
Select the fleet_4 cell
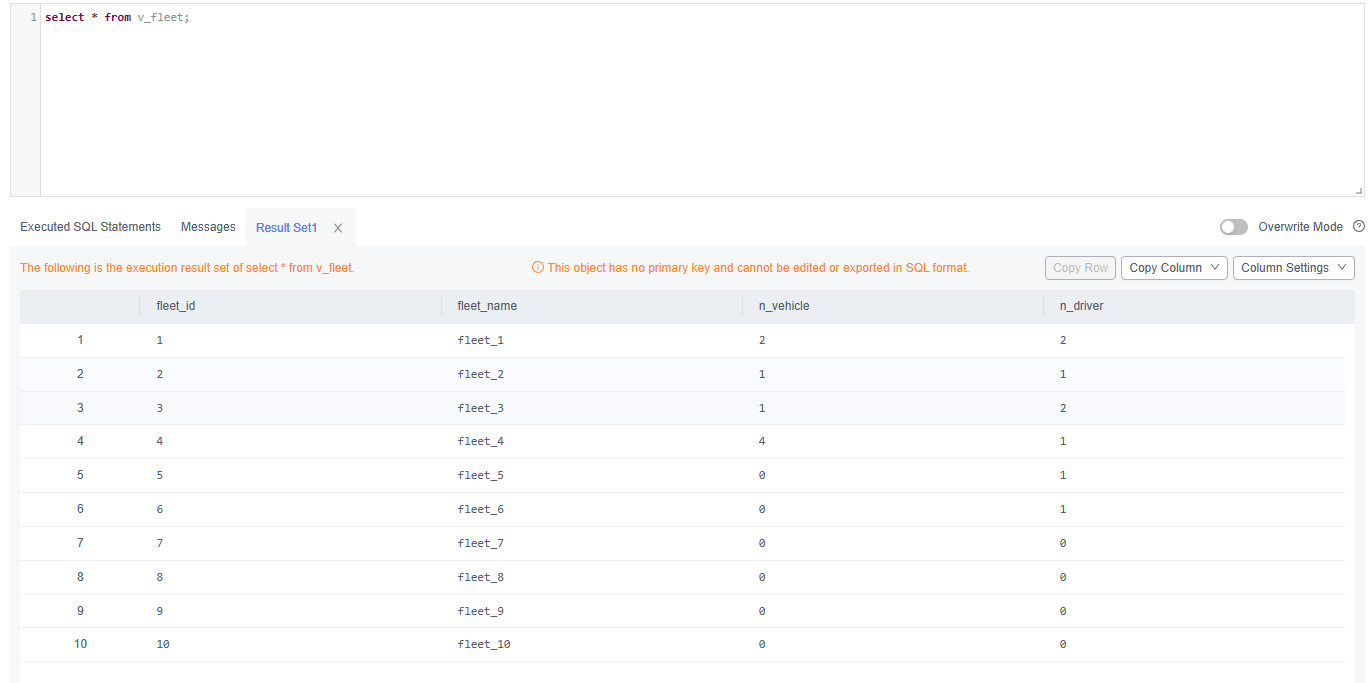(x=481, y=441)
